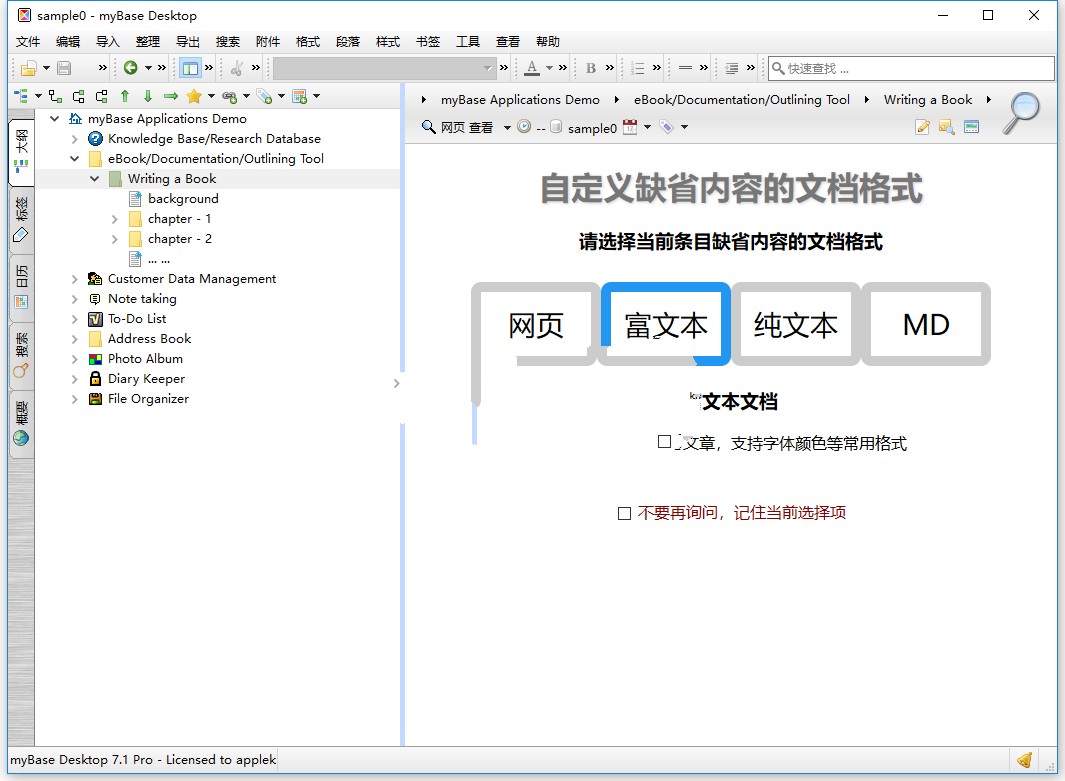The height and width of the screenshot is (781, 1065).
Task: Click the pane splitter collapse arrow
Action: tap(397, 384)
